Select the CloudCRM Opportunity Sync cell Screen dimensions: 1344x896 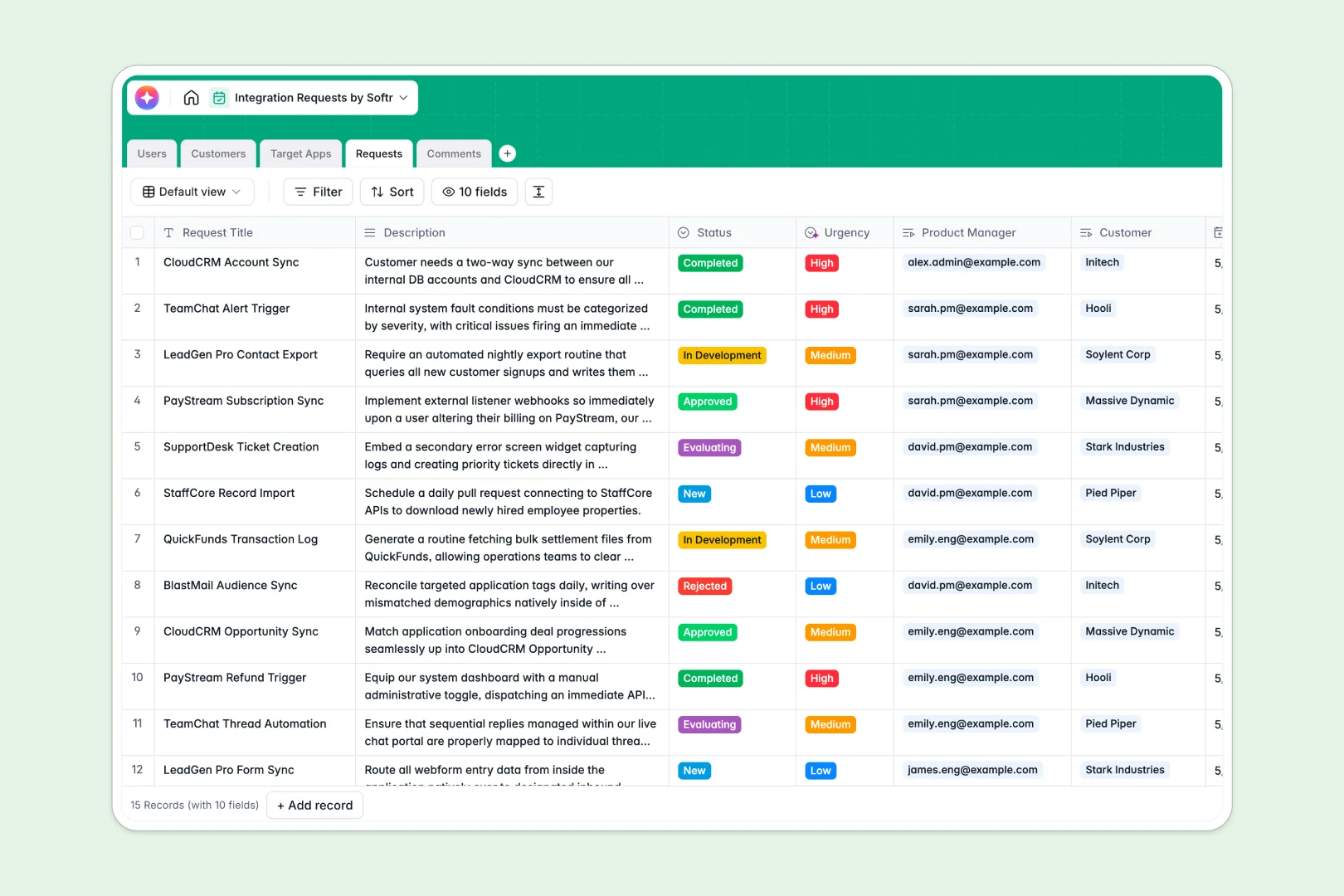[255, 640]
